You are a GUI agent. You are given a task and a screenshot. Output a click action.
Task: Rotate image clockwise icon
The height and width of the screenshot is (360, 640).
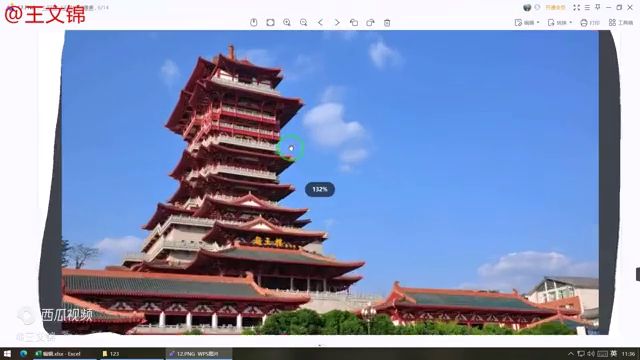tap(371, 22)
